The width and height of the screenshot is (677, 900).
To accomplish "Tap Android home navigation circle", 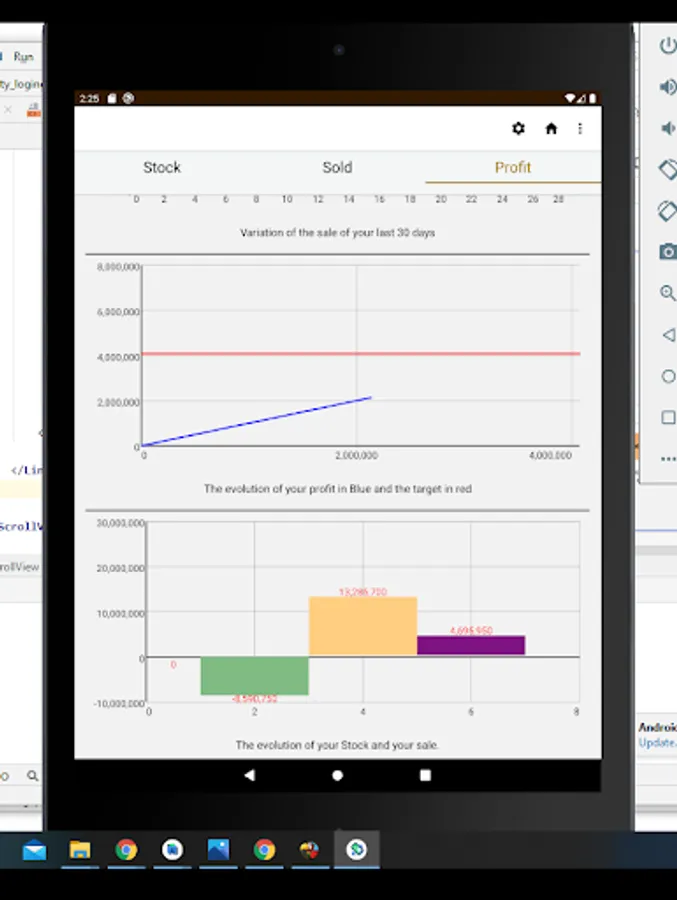I will point(338,775).
